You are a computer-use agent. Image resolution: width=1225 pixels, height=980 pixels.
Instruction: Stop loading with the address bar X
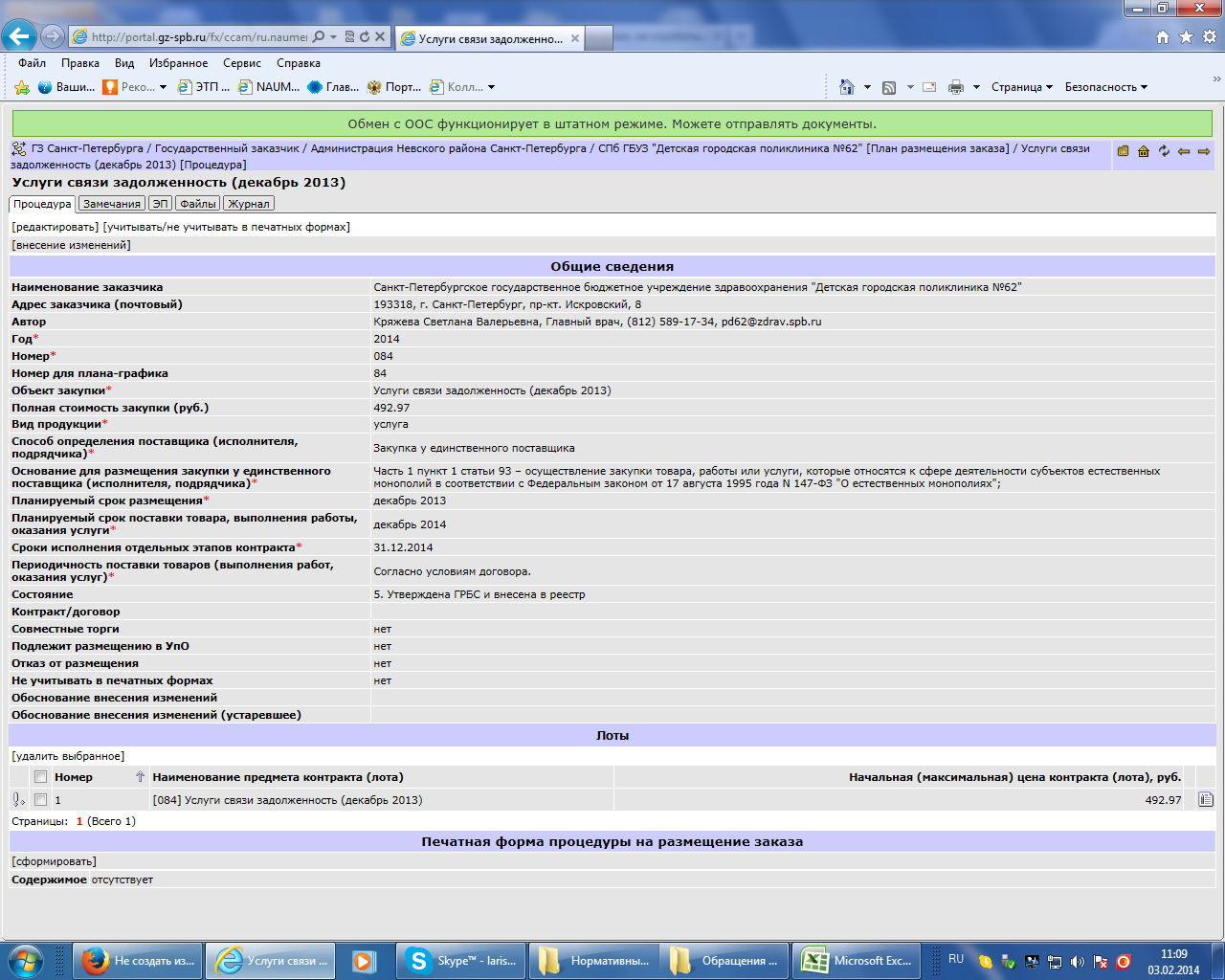pyautogui.click(x=380, y=37)
